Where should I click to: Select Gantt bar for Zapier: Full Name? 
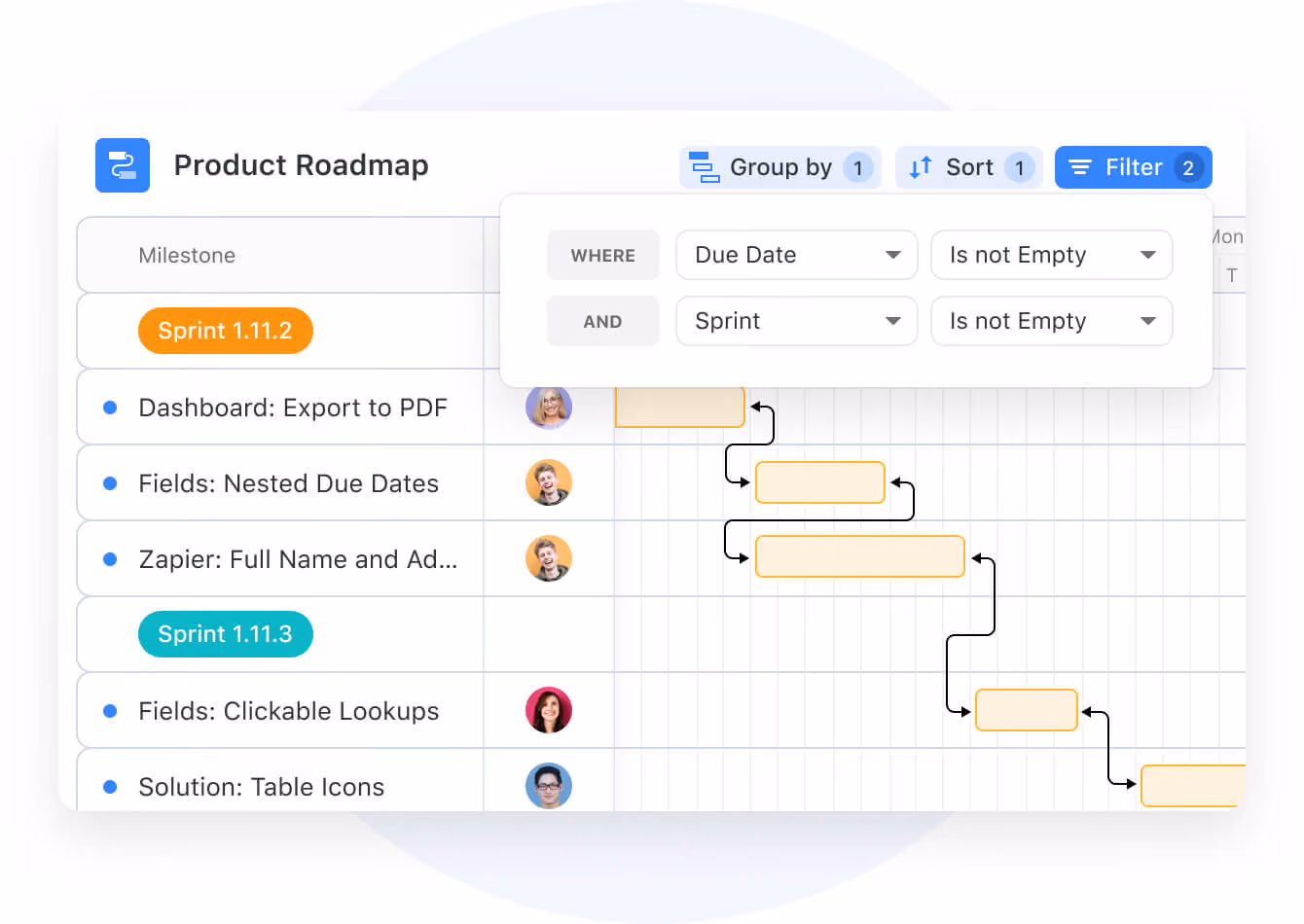[x=860, y=556]
